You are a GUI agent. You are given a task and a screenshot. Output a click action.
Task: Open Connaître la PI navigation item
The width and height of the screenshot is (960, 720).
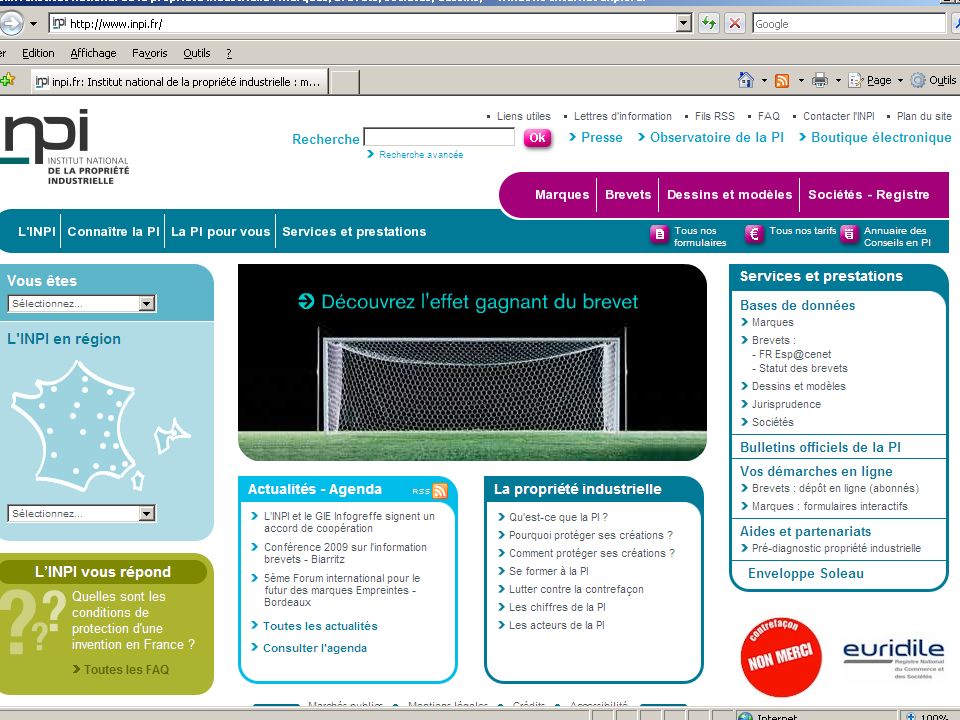pyautogui.click(x=113, y=231)
